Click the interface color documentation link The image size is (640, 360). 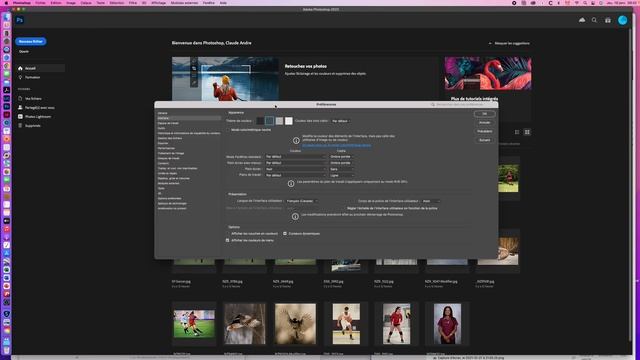coord(337,145)
